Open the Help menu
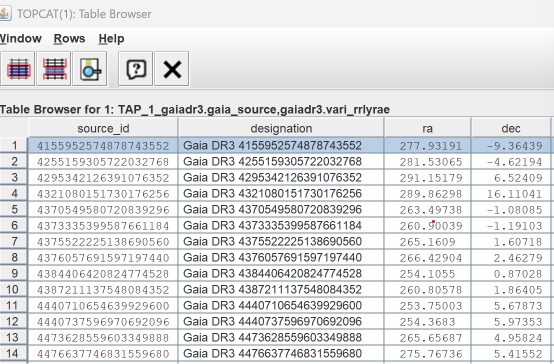This screenshot has width=554, height=364. [x=111, y=38]
